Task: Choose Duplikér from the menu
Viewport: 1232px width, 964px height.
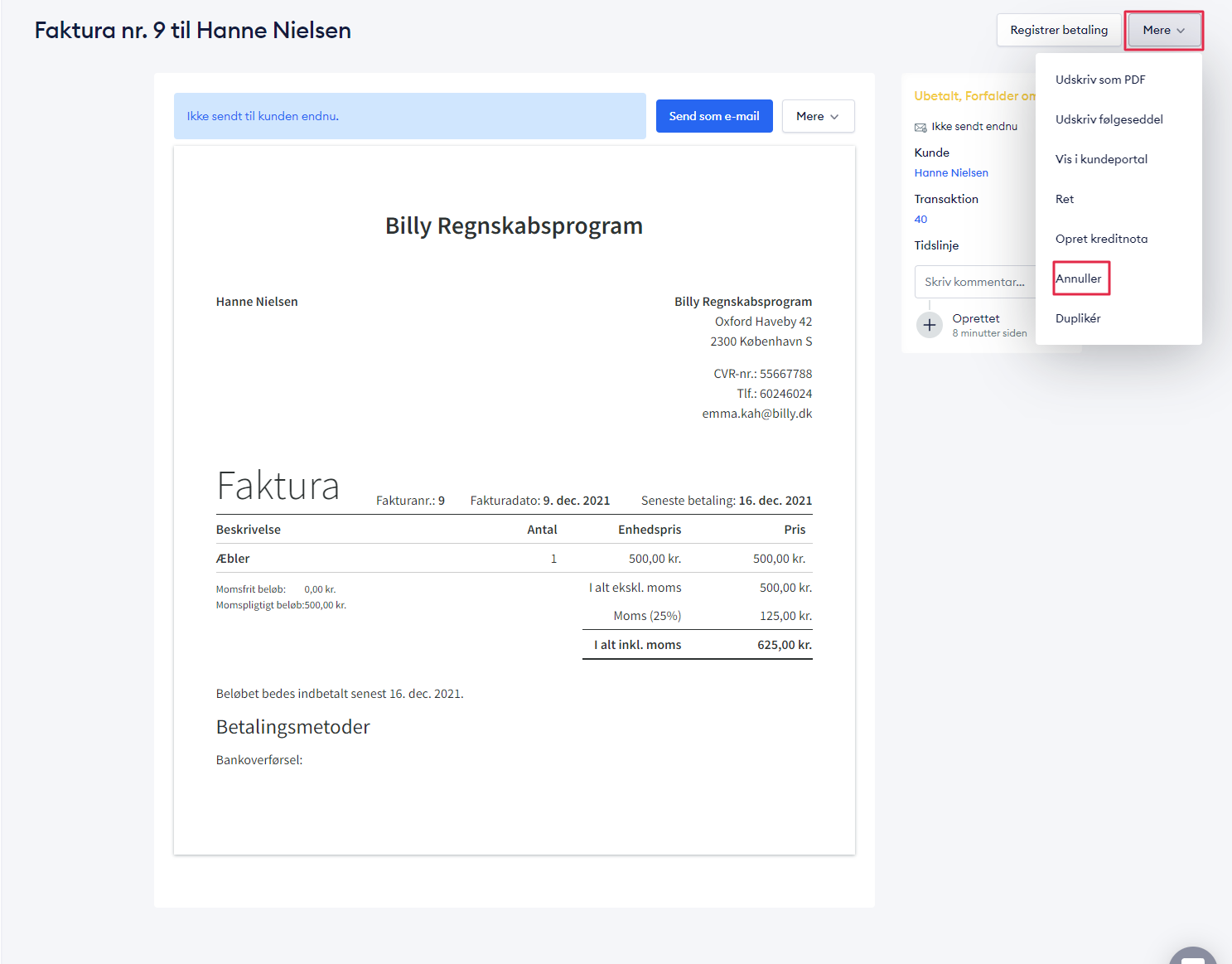Action: pyautogui.click(x=1078, y=318)
